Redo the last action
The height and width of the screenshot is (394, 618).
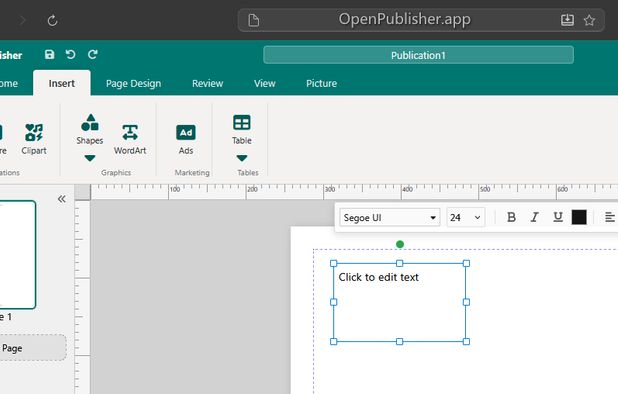click(93, 54)
